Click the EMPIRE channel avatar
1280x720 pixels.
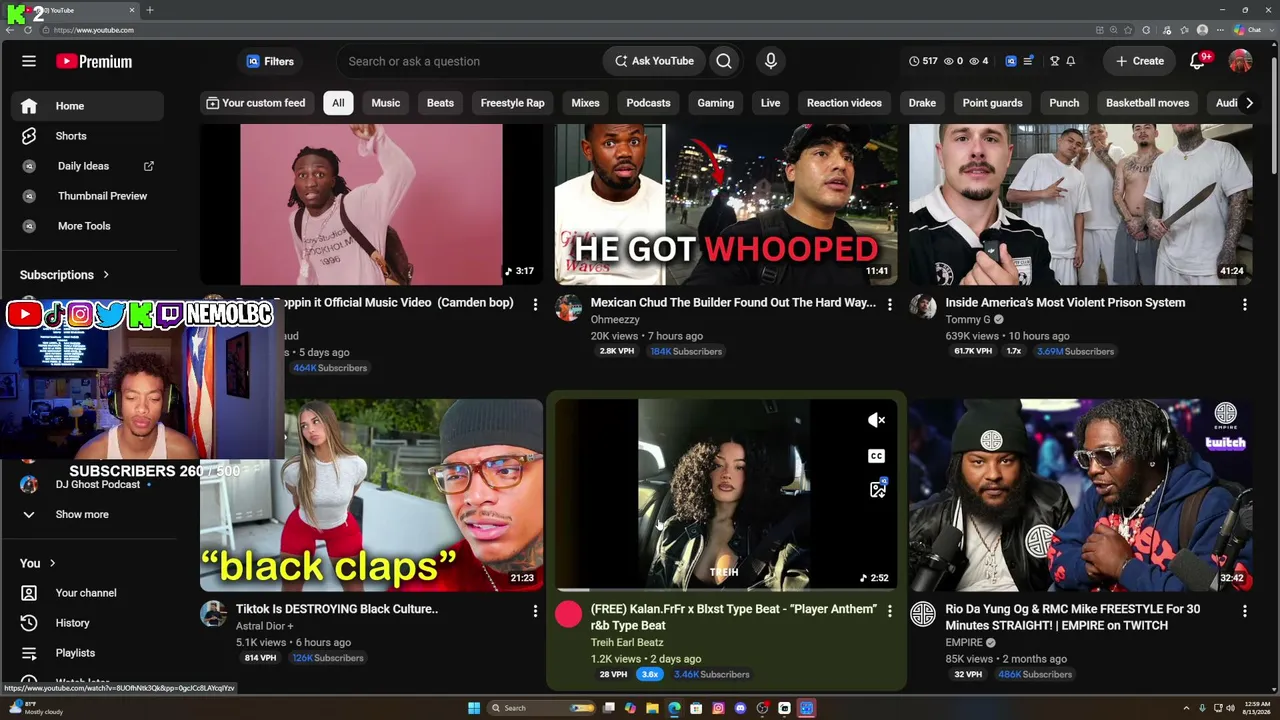(922, 614)
